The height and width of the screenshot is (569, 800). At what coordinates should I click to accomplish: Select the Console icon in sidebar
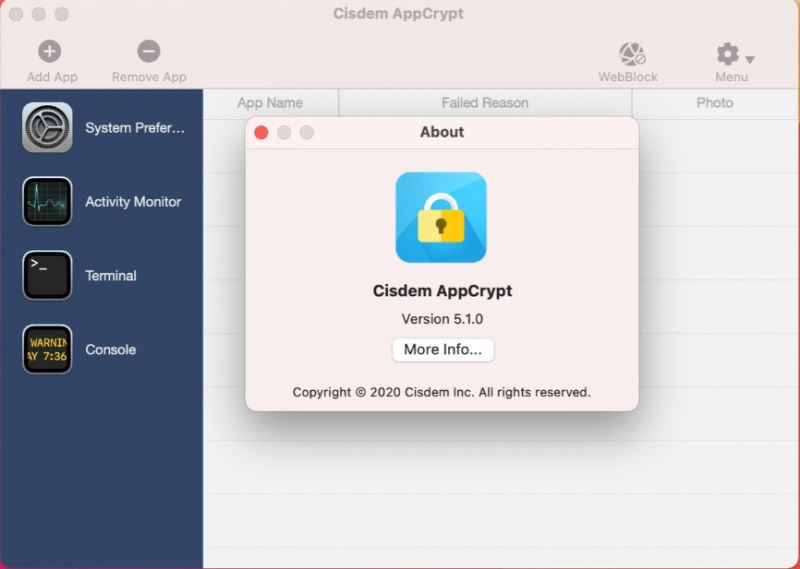(47, 349)
